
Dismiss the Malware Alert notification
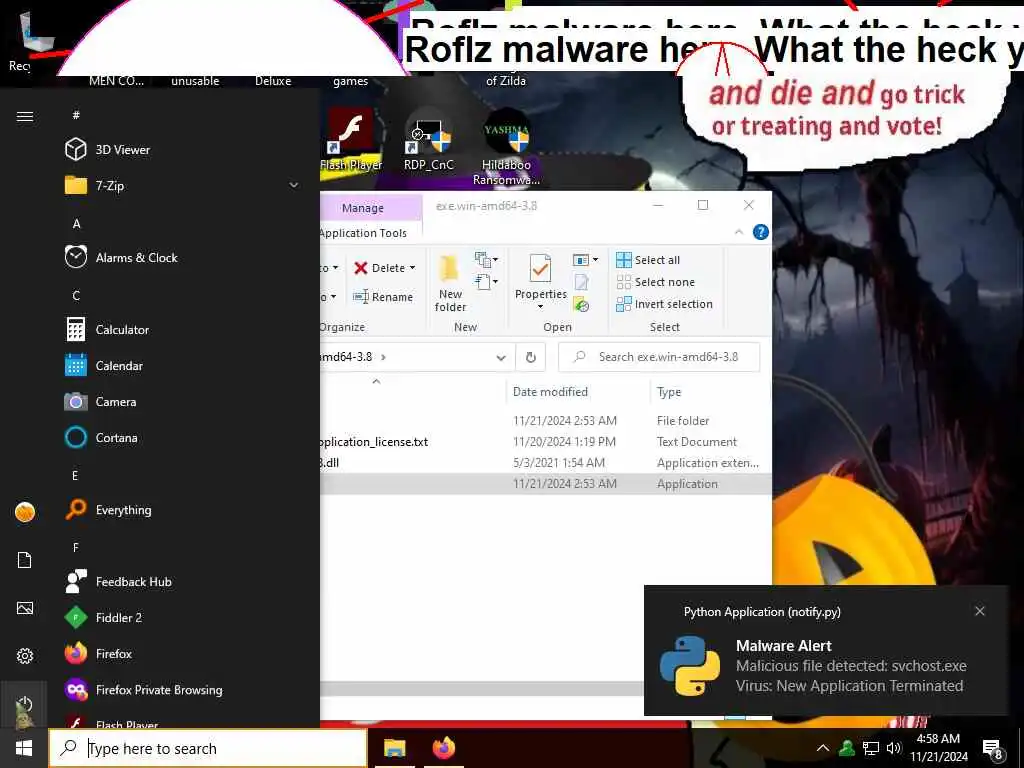980,611
